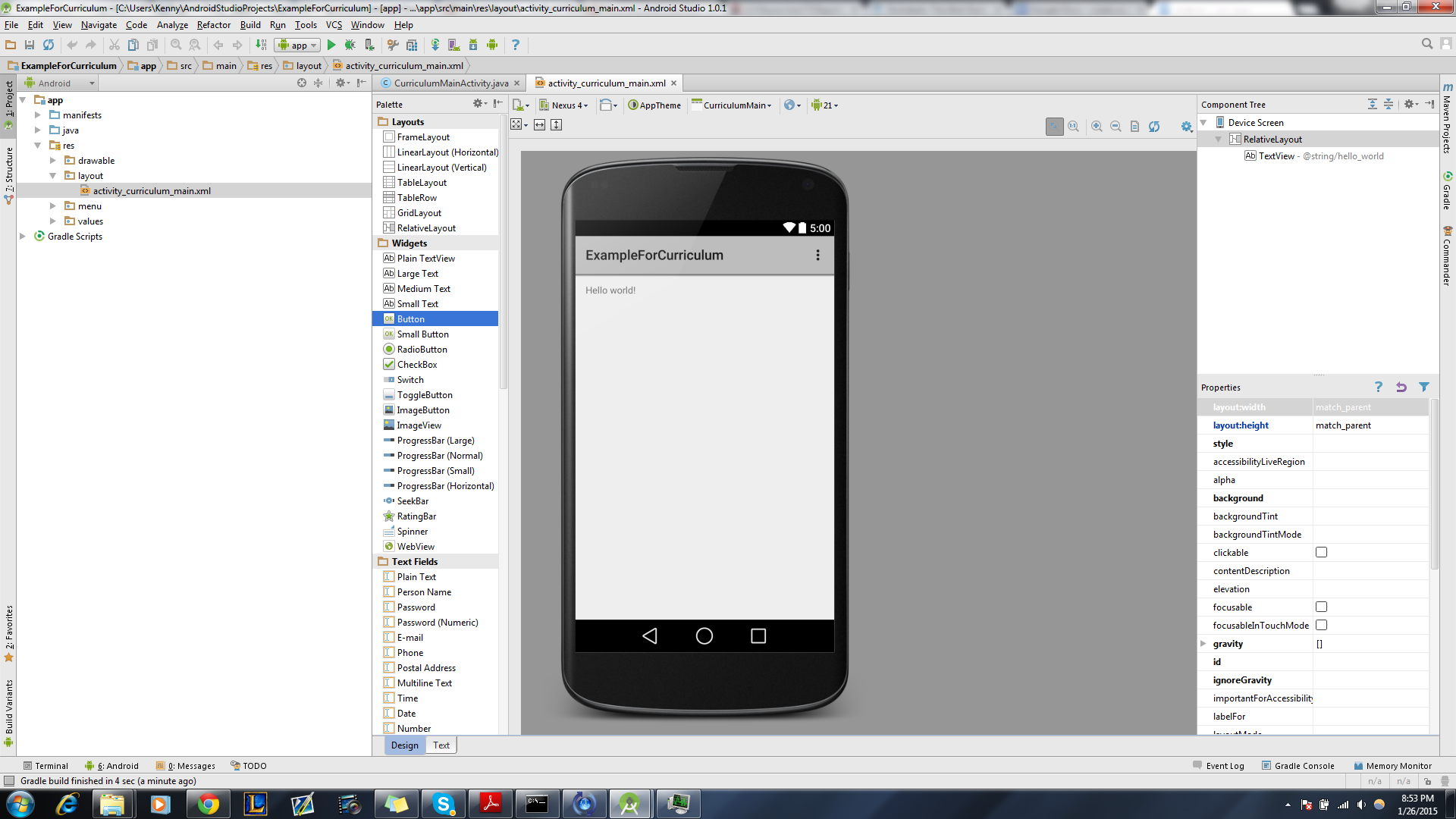Select Button widget in the palette

[x=410, y=319]
